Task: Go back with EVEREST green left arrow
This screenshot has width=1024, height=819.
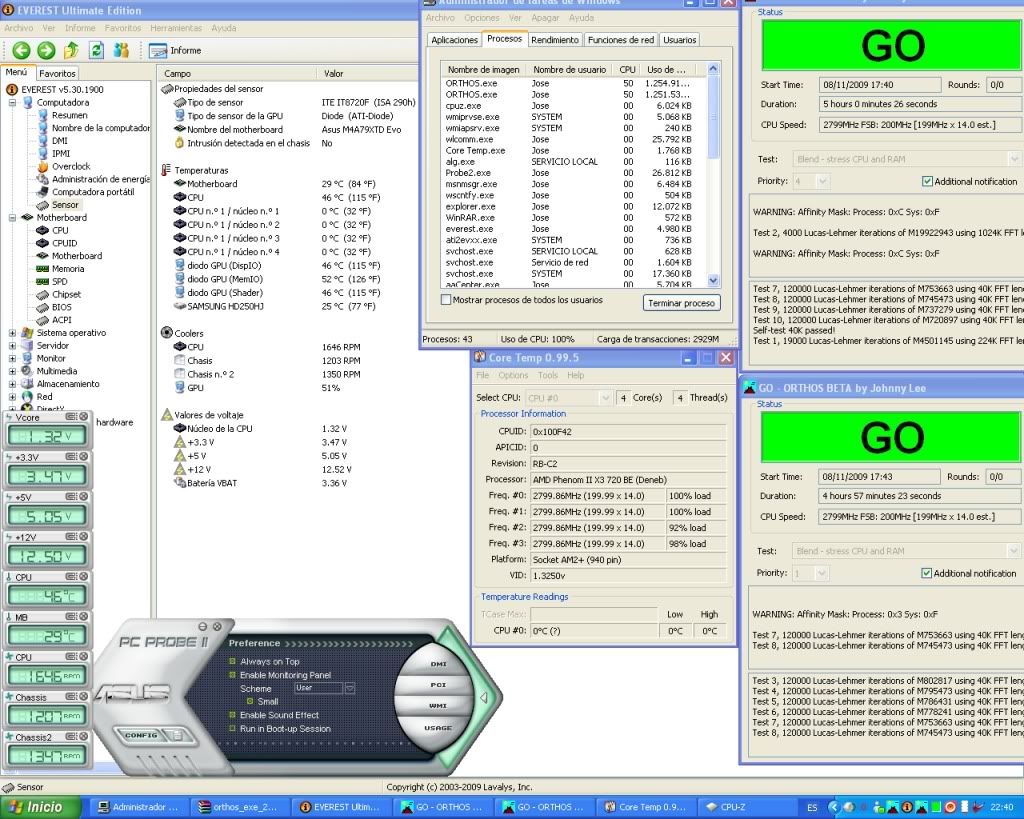Action: 21,50
